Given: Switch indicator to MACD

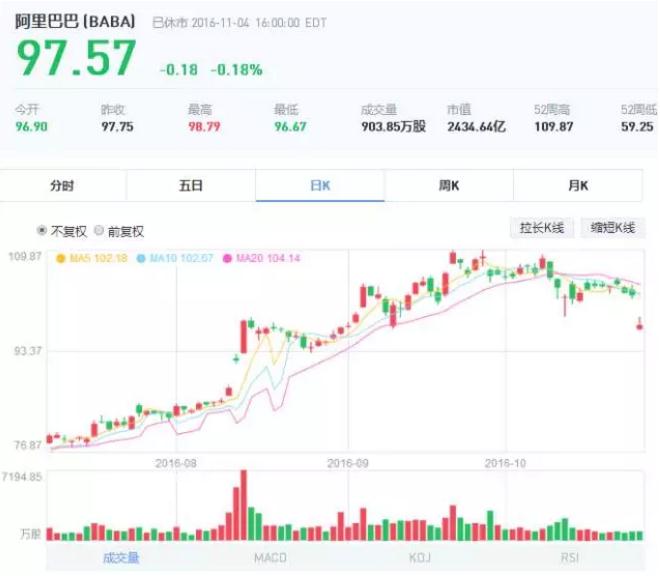Looking at the screenshot, I should (x=270, y=558).
